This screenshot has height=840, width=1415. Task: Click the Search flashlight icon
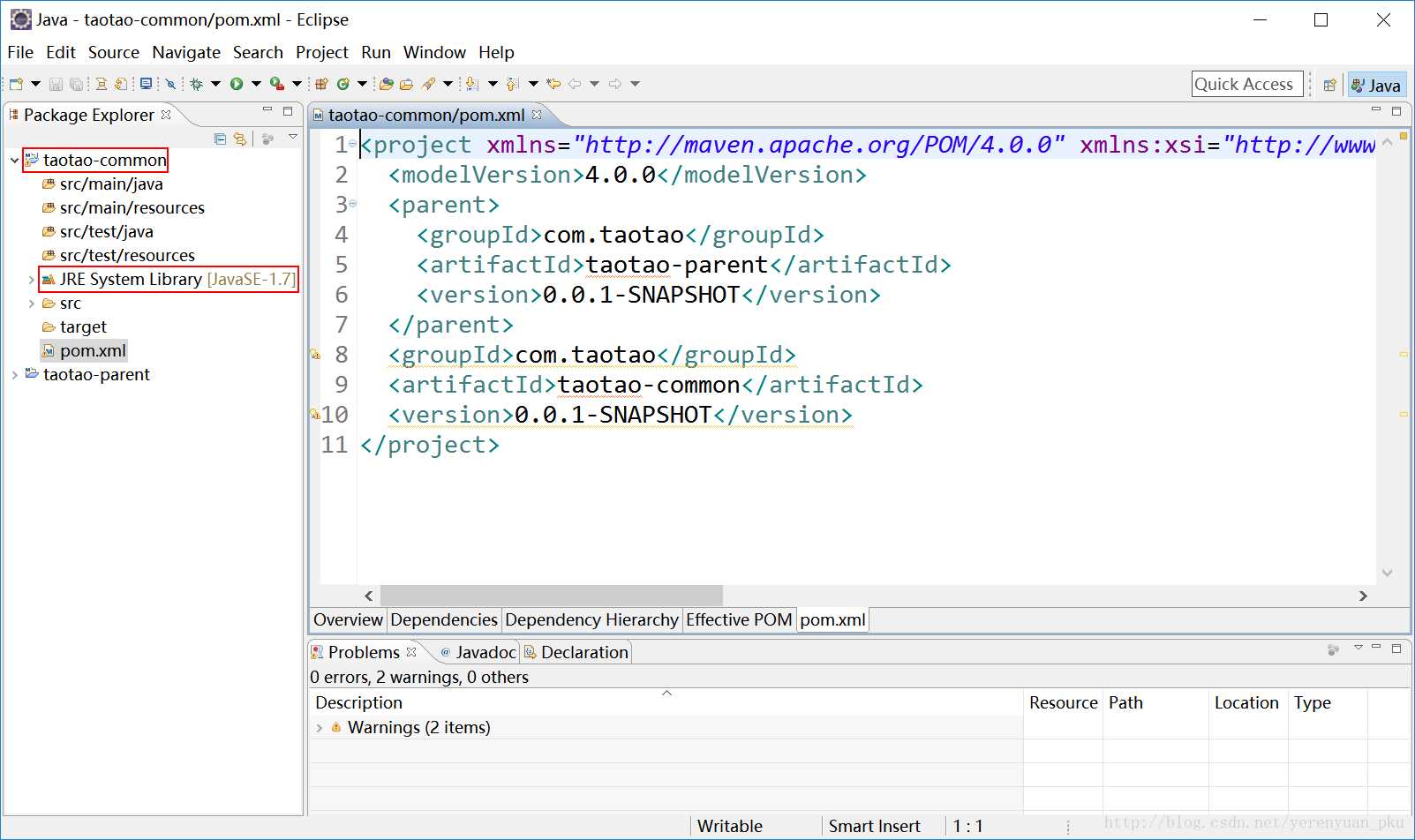429,84
